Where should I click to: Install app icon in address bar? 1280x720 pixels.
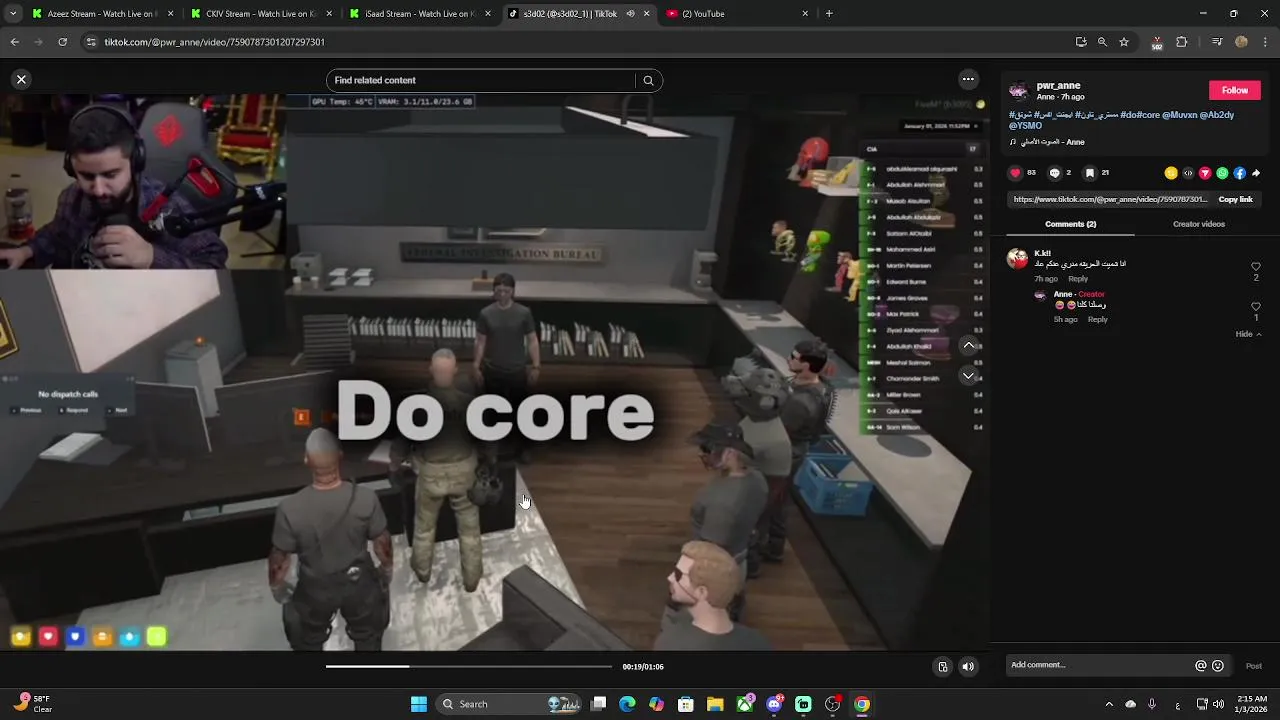[x=1081, y=42]
